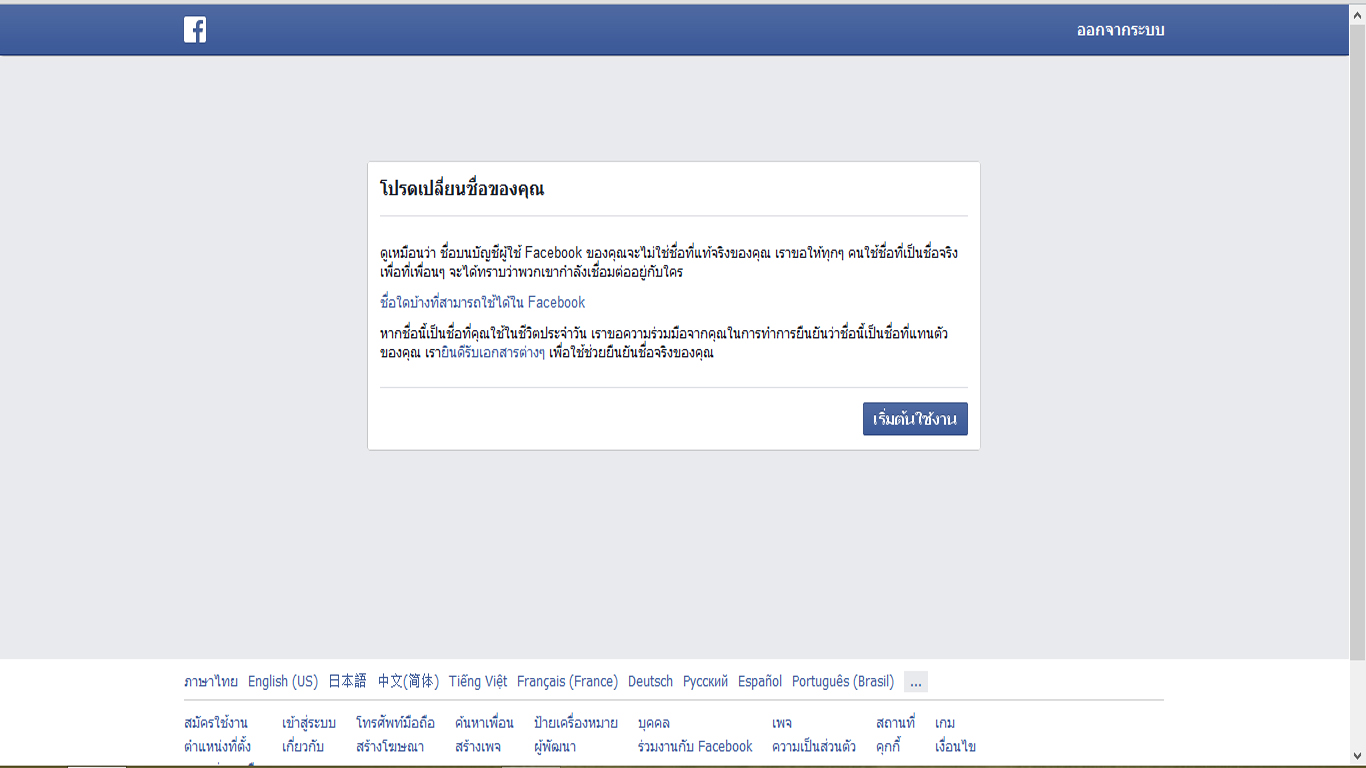Open the เกี่ยวกับ footer link
This screenshot has height=768, width=1366.
pos(302,746)
